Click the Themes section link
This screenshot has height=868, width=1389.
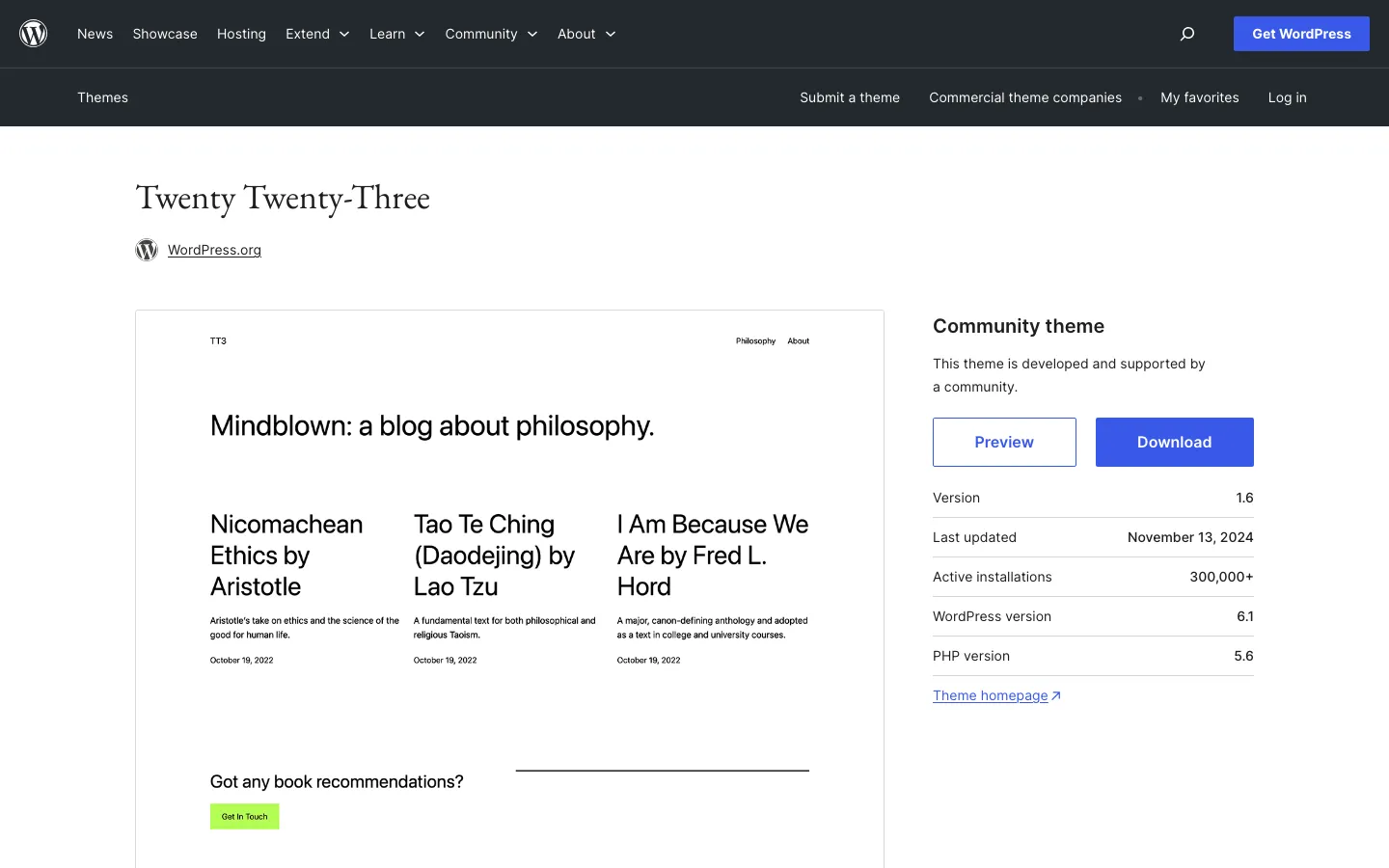[102, 97]
